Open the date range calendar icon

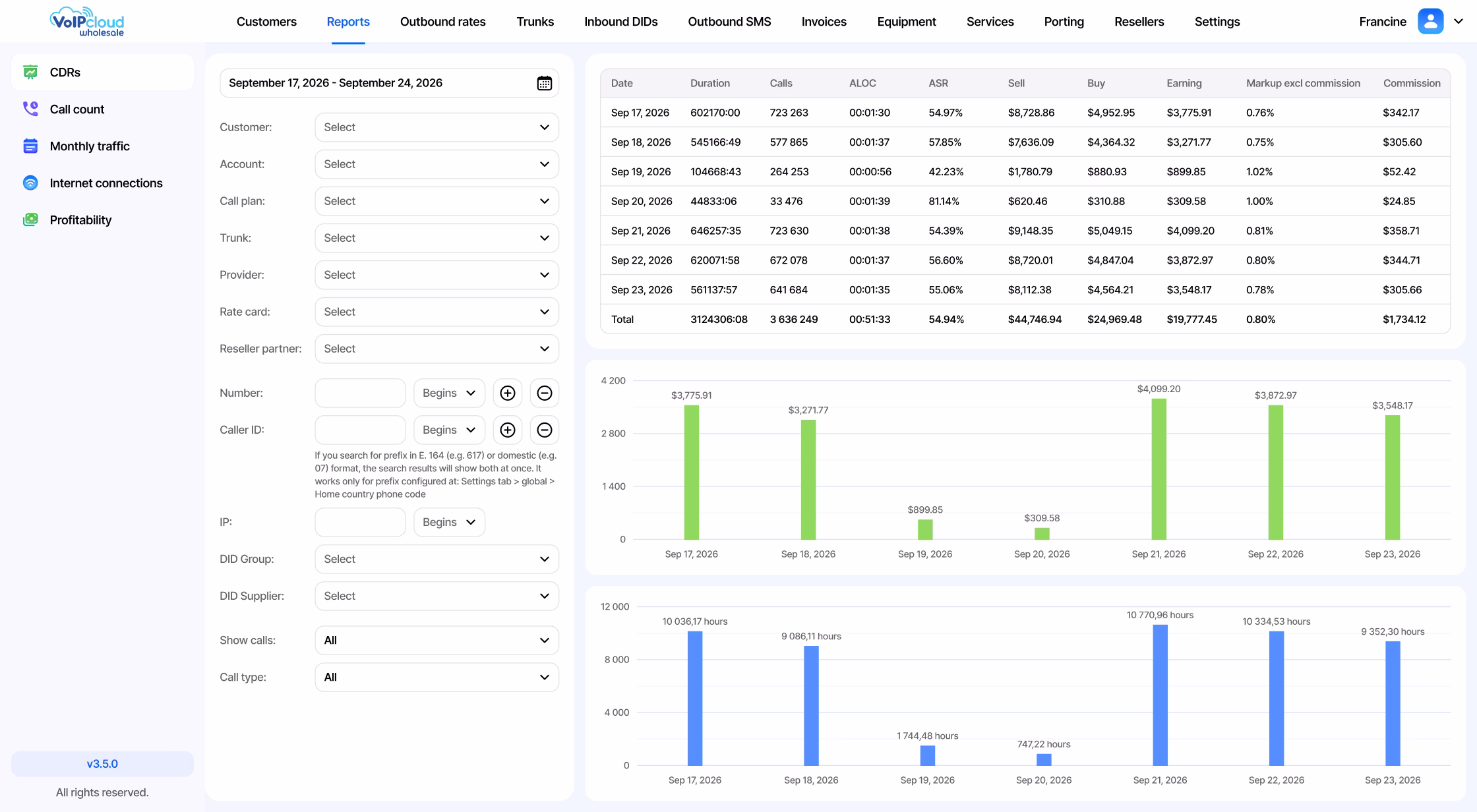point(544,83)
